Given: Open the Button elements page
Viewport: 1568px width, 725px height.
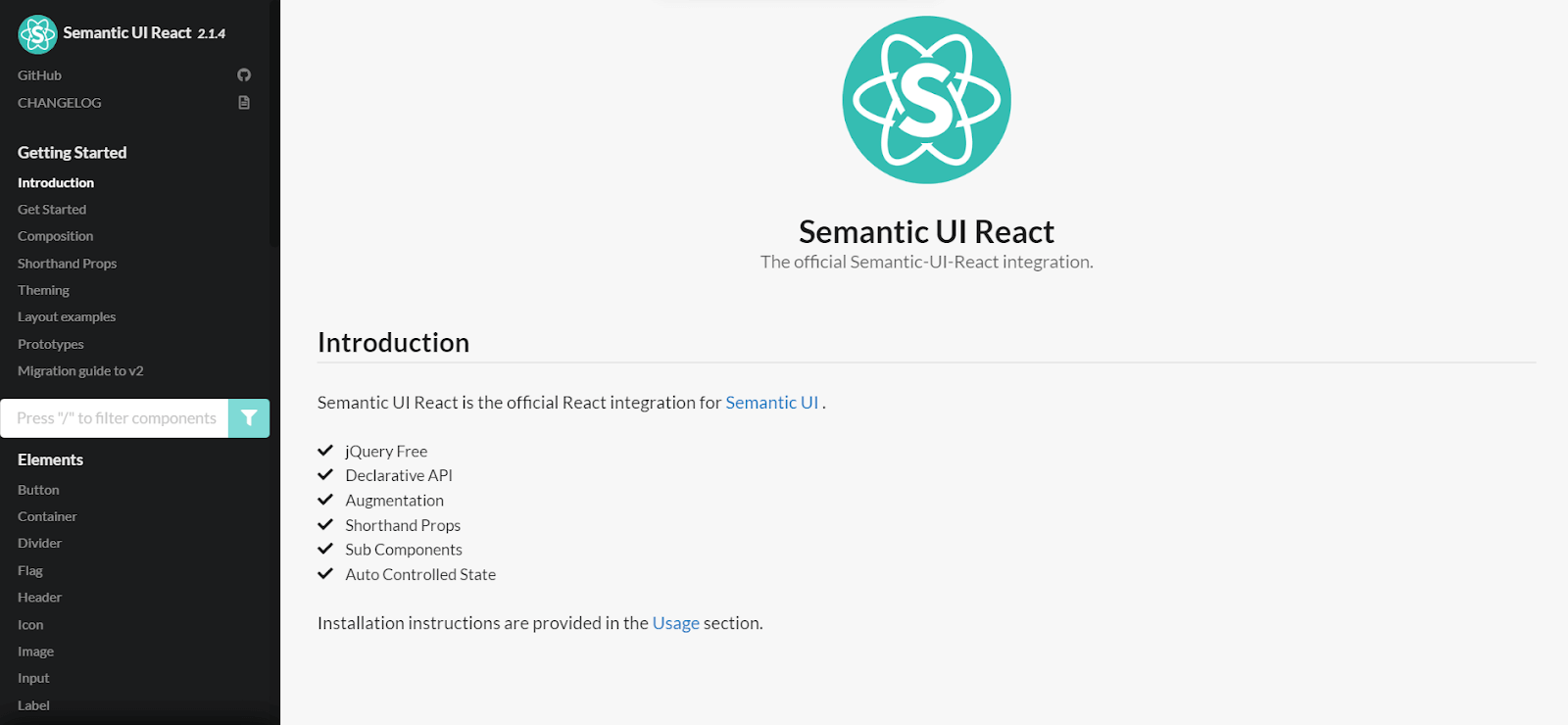Looking at the screenshot, I should tap(38, 489).
